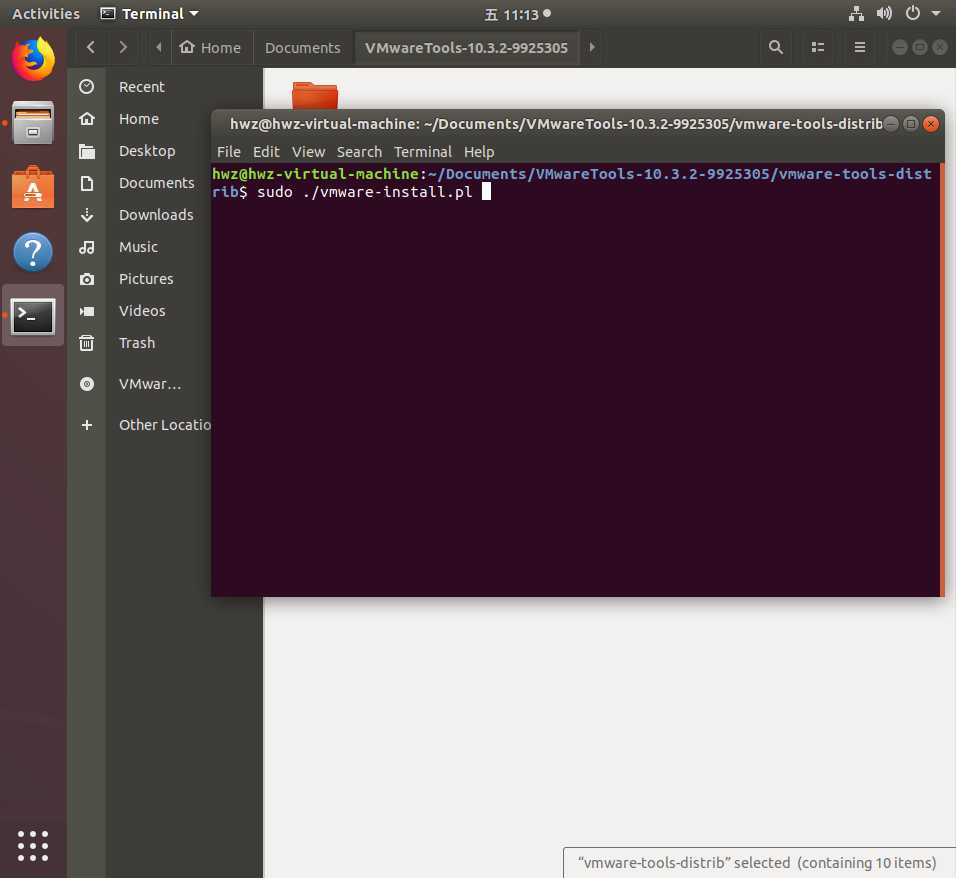Go forward in the Files window
This screenshot has width=956, height=878.
(123, 47)
